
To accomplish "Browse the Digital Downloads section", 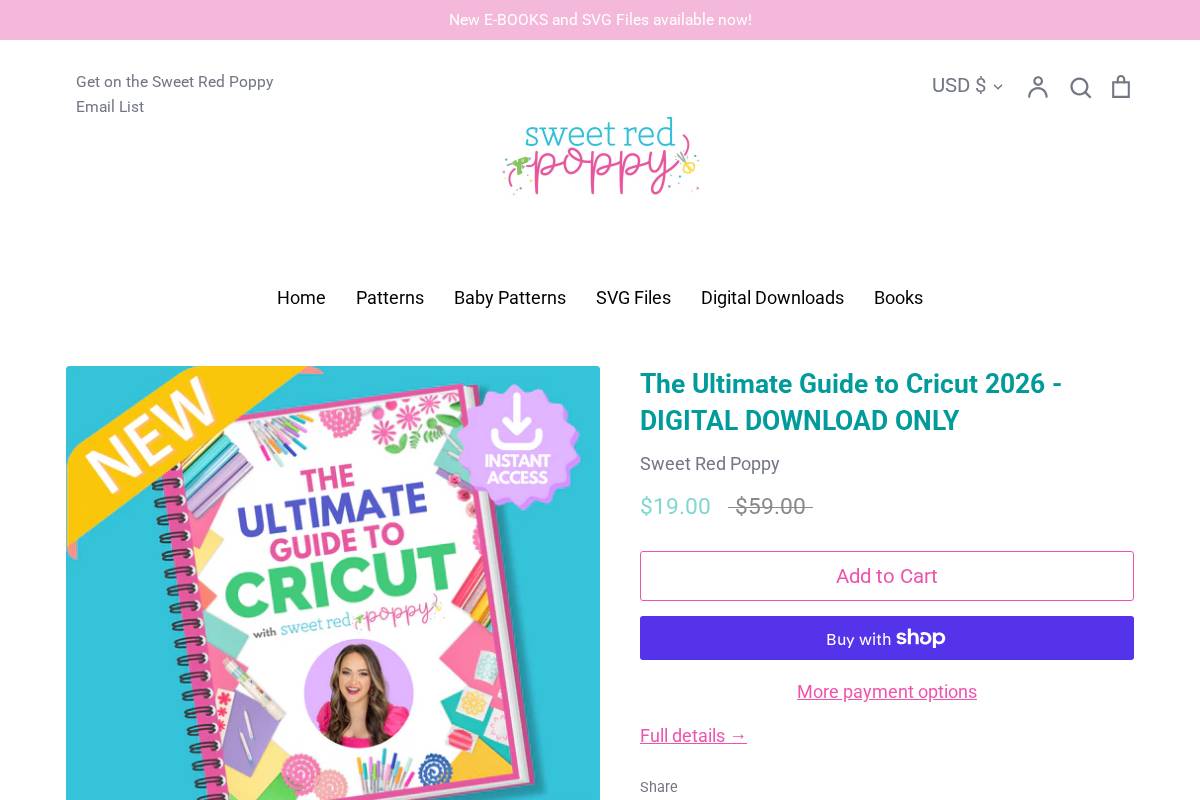I will (772, 298).
